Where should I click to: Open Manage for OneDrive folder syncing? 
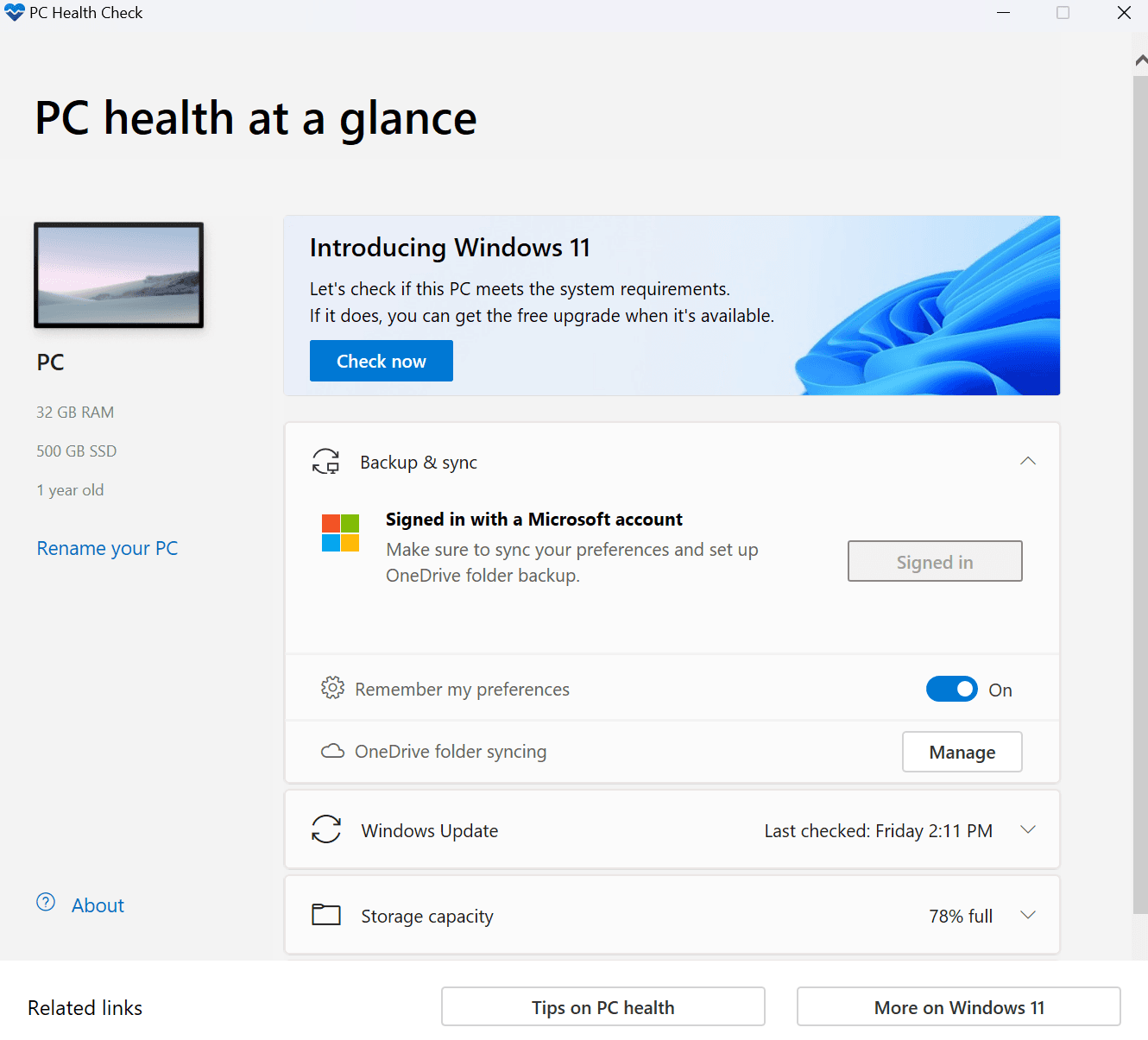[x=962, y=752]
